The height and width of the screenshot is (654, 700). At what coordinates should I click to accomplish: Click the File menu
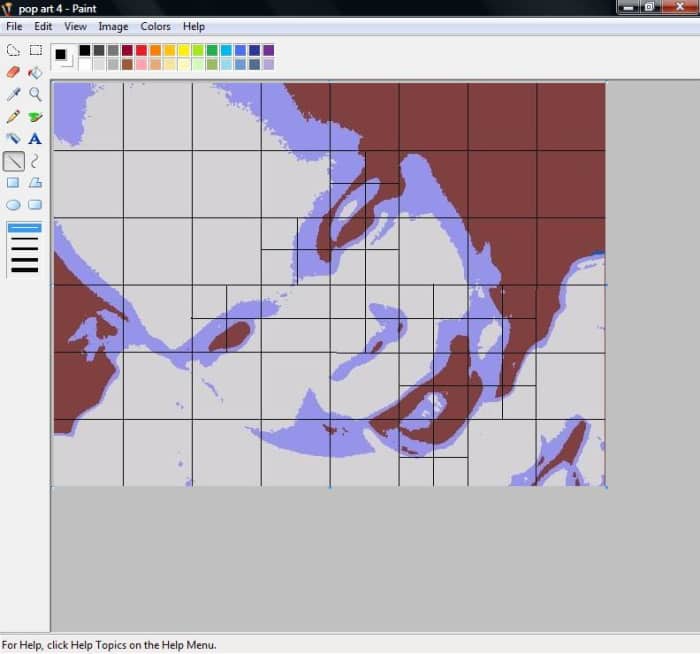coord(14,27)
